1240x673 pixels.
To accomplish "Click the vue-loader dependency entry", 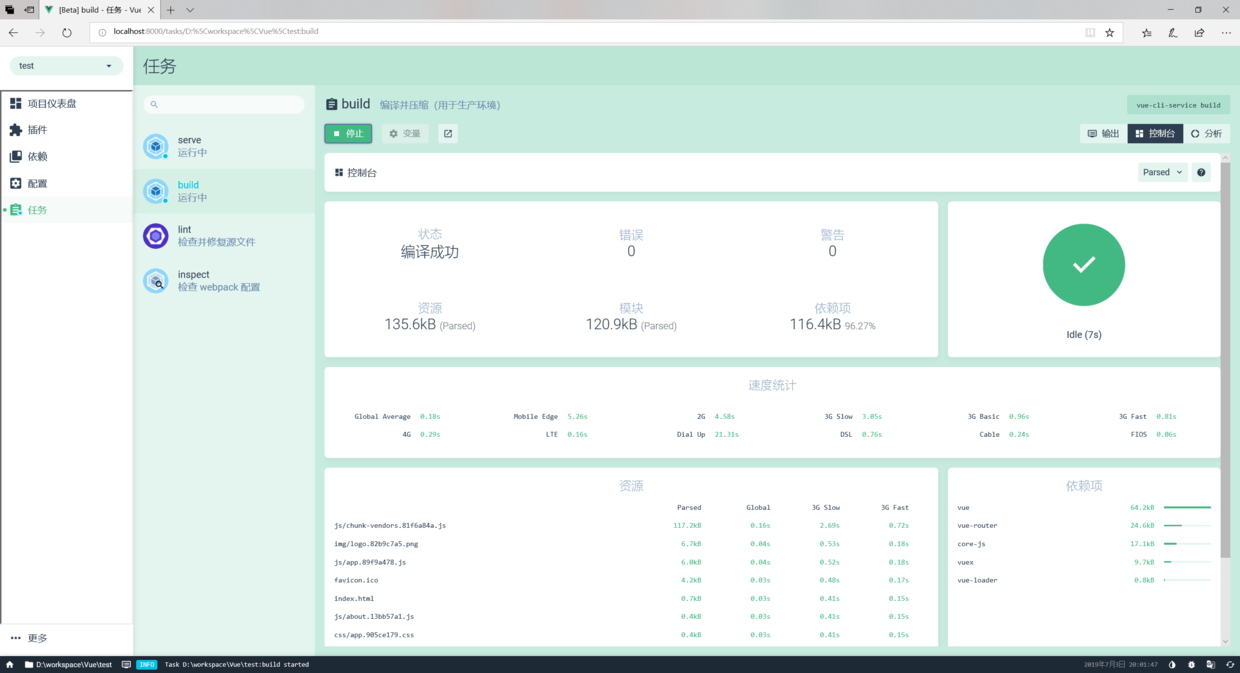I will (x=1084, y=580).
